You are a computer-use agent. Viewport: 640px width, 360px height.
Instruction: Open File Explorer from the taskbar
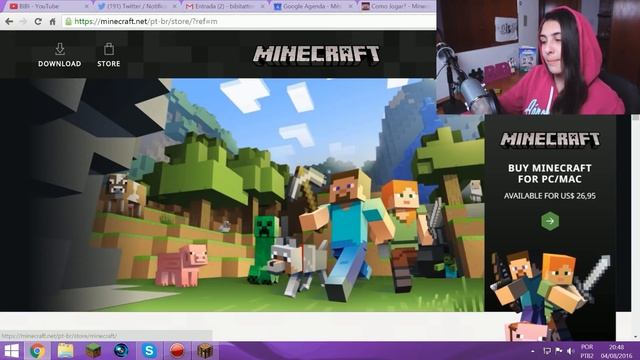[65, 351]
